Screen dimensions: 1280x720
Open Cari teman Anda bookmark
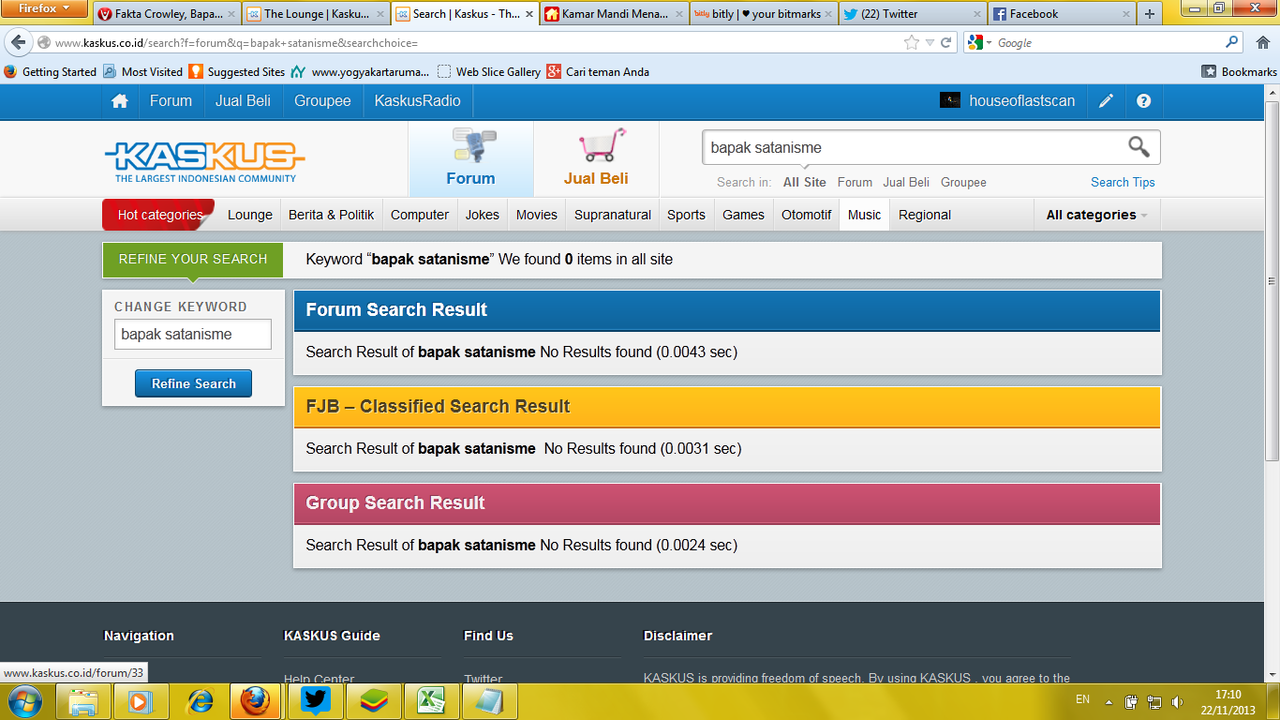coord(598,72)
